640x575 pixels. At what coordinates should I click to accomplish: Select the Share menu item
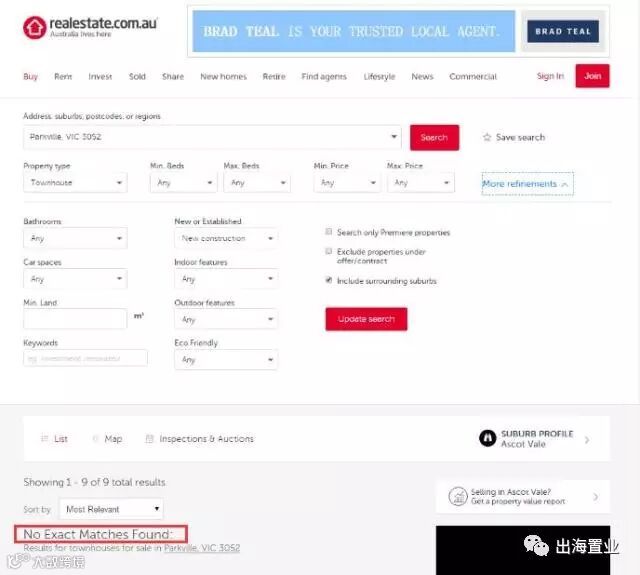[x=173, y=76]
